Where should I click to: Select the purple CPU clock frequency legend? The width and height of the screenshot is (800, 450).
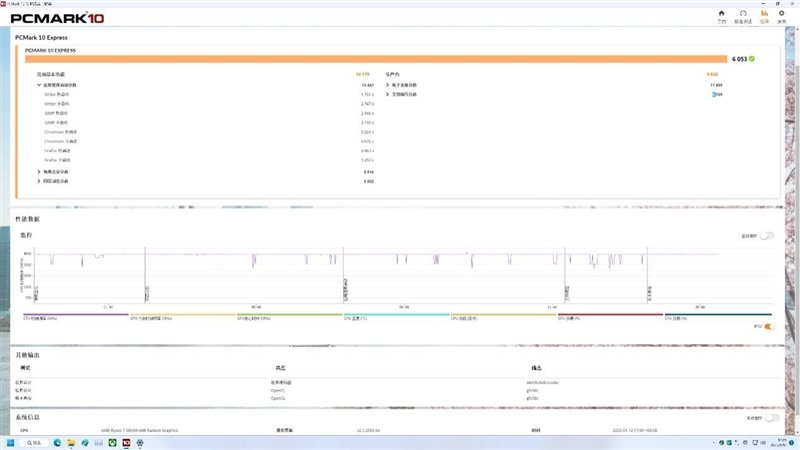76,316
